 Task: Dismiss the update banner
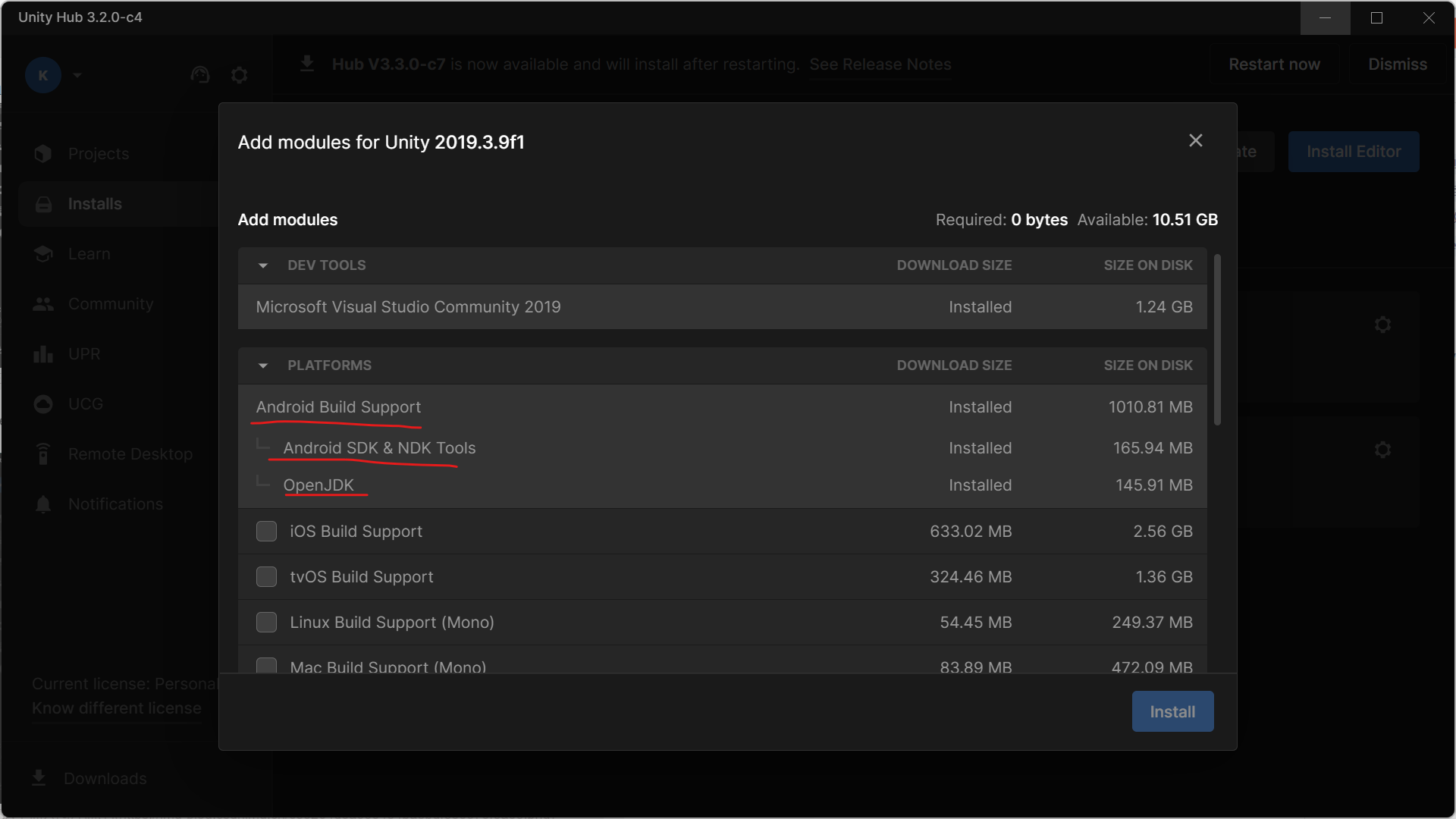coord(1398,64)
